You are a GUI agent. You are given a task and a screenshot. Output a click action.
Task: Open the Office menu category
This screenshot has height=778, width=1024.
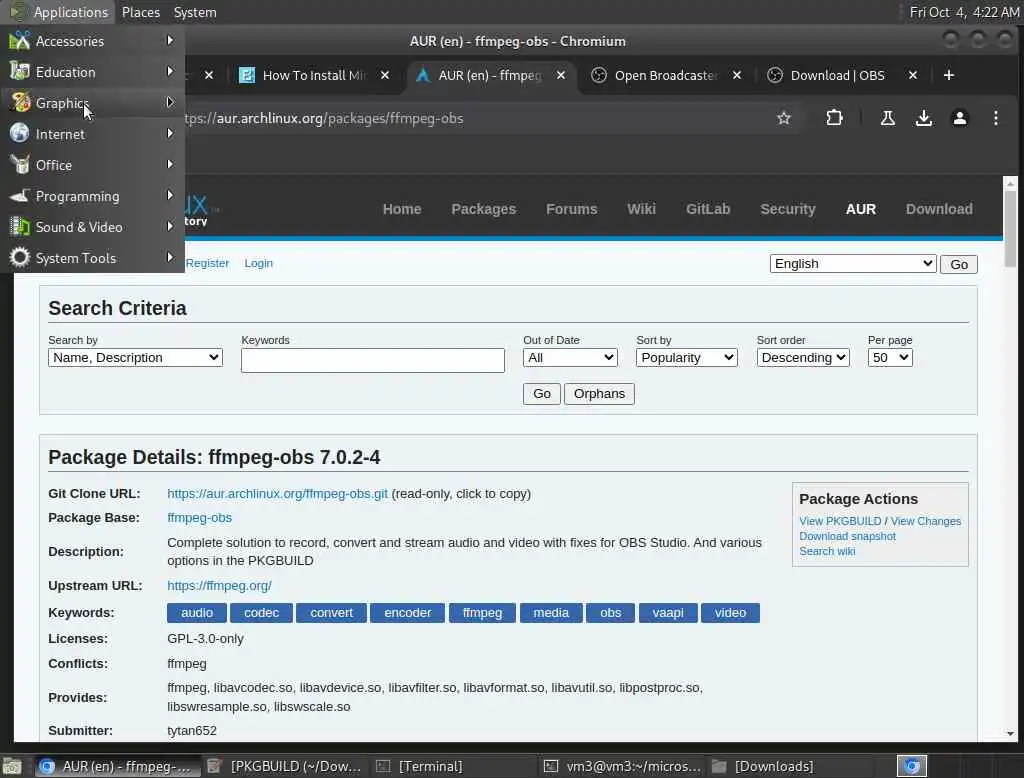click(x=92, y=165)
